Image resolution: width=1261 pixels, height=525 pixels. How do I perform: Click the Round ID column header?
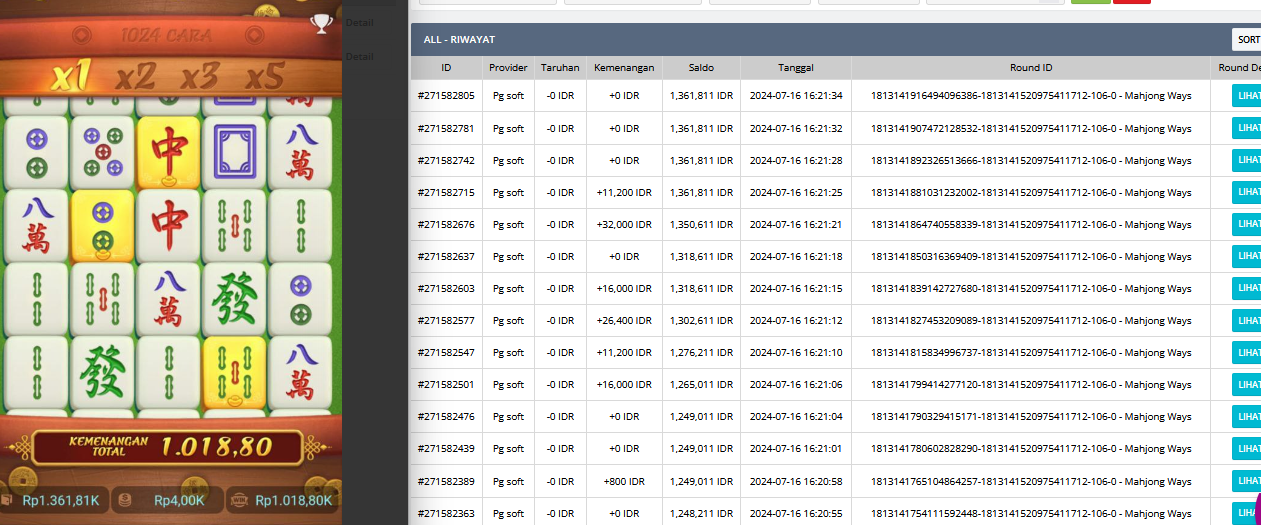[1031, 67]
